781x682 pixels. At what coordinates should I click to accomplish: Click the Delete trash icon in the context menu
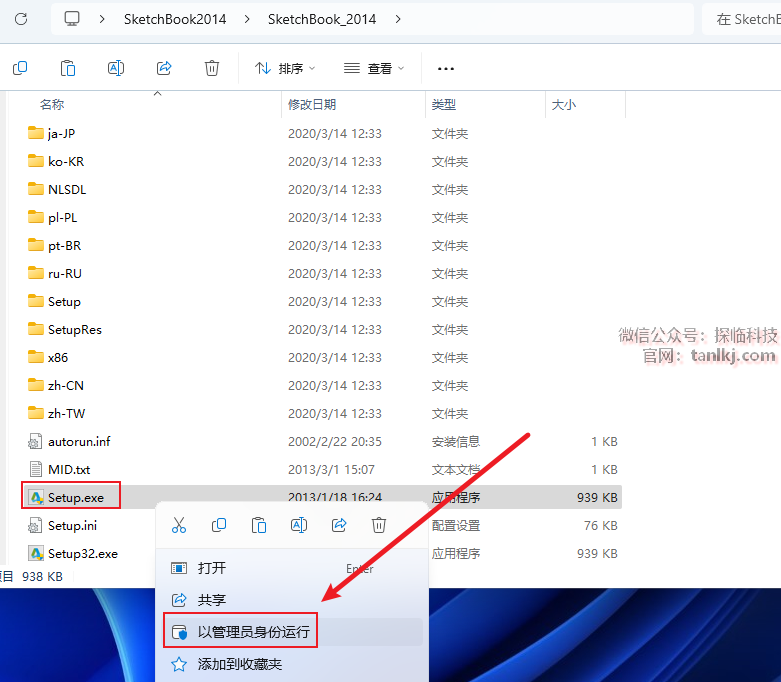click(x=379, y=525)
